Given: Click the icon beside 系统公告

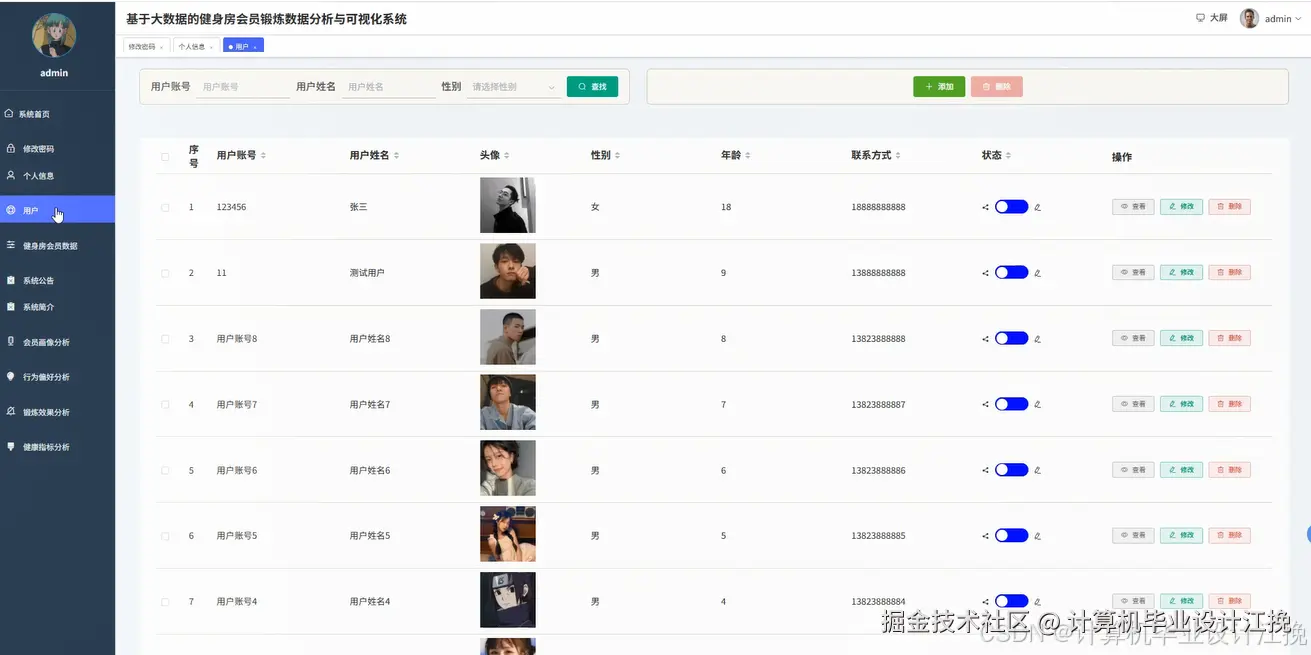Looking at the screenshot, I should [x=10, y=280].
